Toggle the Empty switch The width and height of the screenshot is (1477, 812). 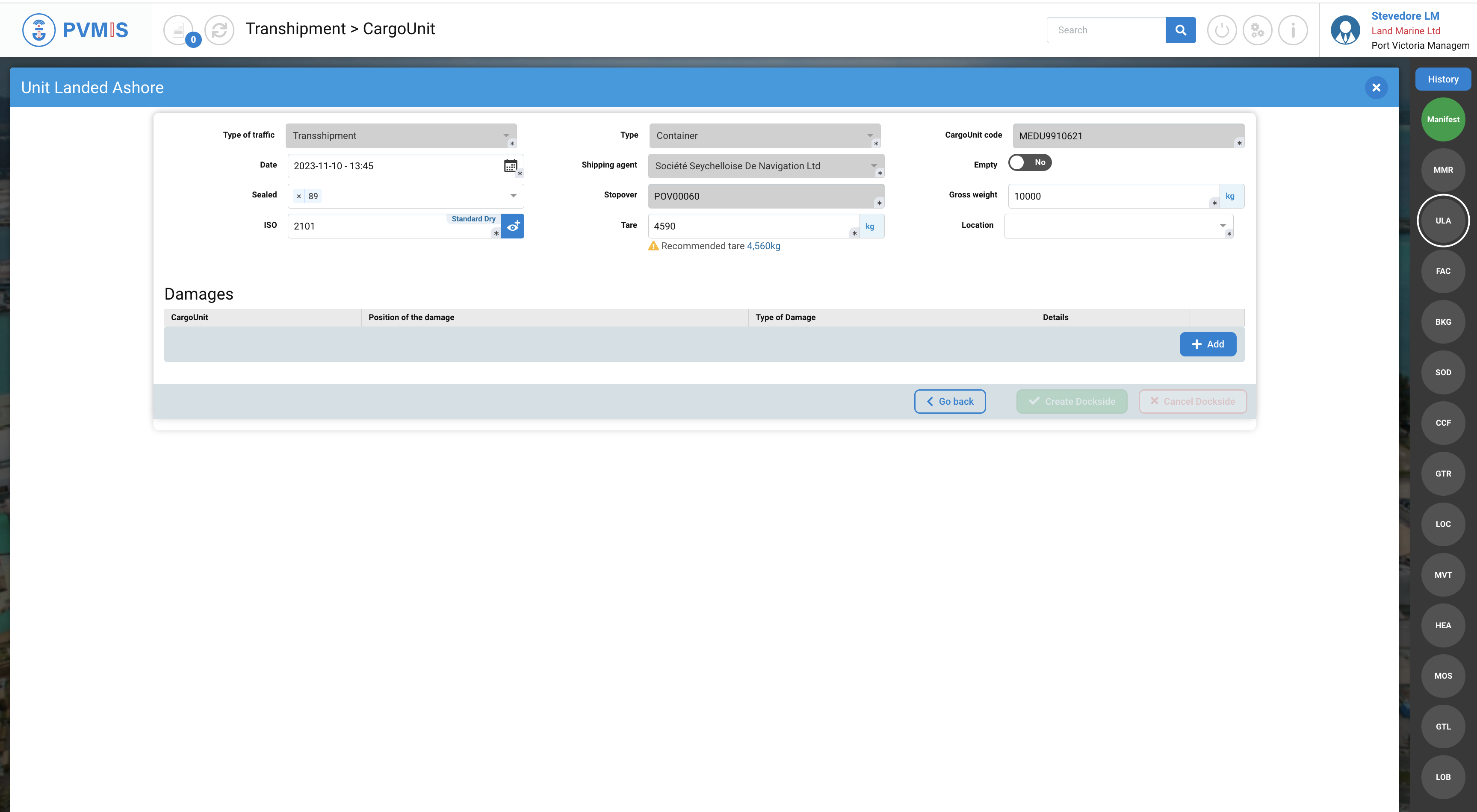(1029, 163)
